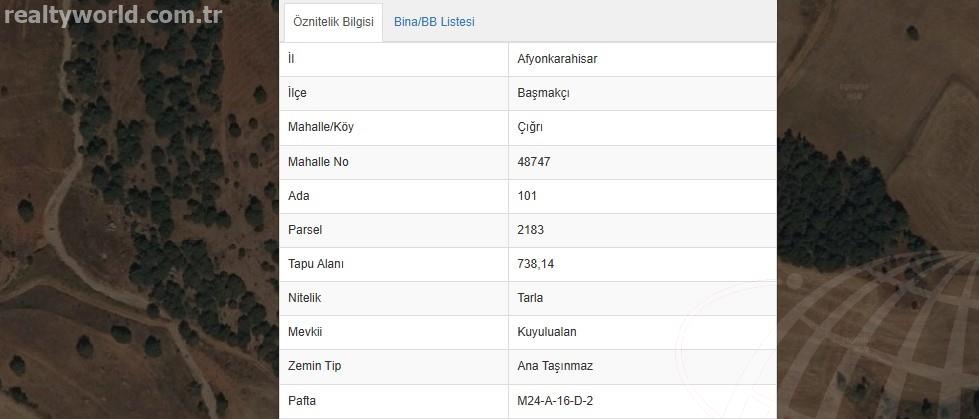Click the Ada value 101
The height and width of the screenshot is (419, 979).
coord(527,195)
